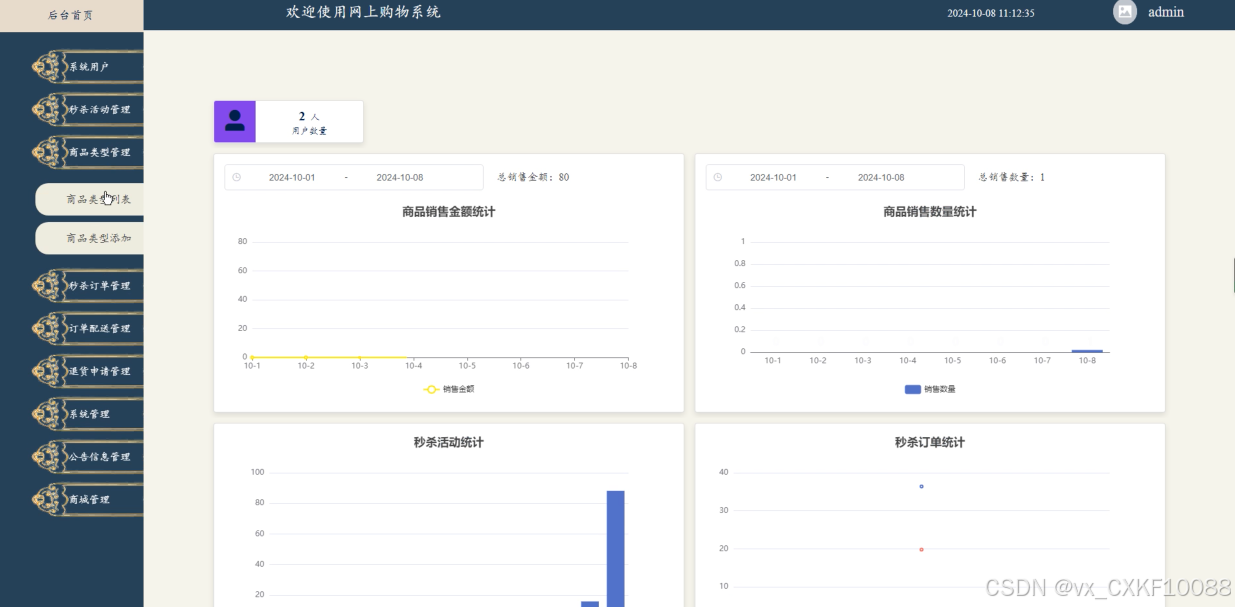The image size is (1235, 607).
Task: Click the admin avatar image icon
Action: pyautogui.click(x=1125, y=12)
